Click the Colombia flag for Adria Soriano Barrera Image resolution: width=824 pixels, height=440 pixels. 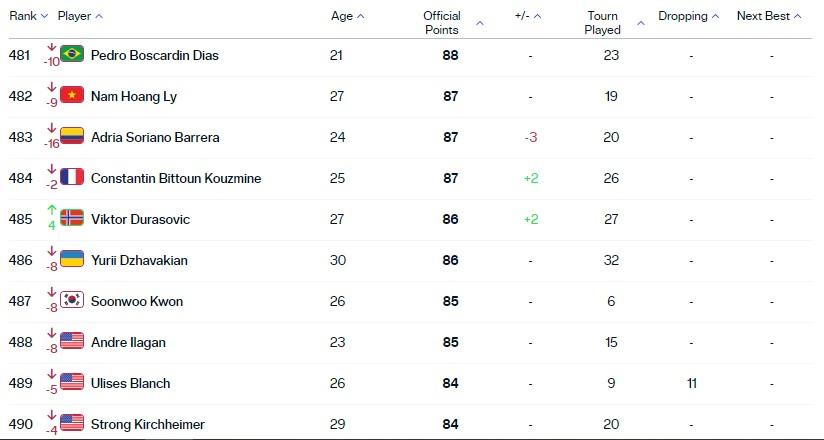72,136
